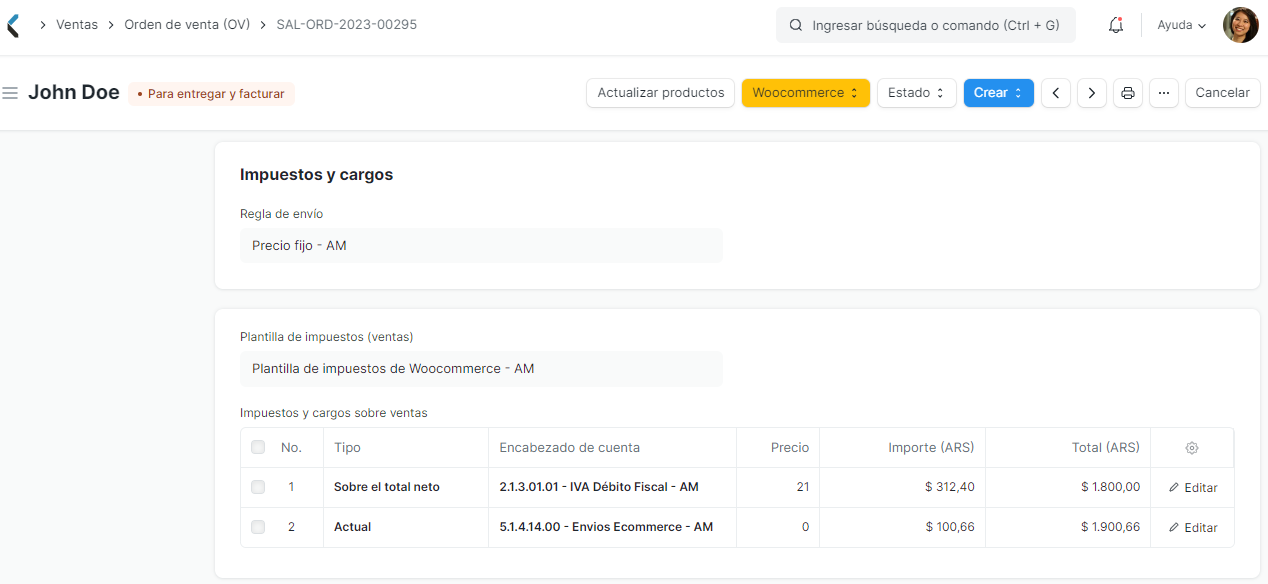This screenshot has width=1268, height=584.
Task: Toggle the sidebar hamburger menu
Action: pyautogui.click(x=10, y=93)
